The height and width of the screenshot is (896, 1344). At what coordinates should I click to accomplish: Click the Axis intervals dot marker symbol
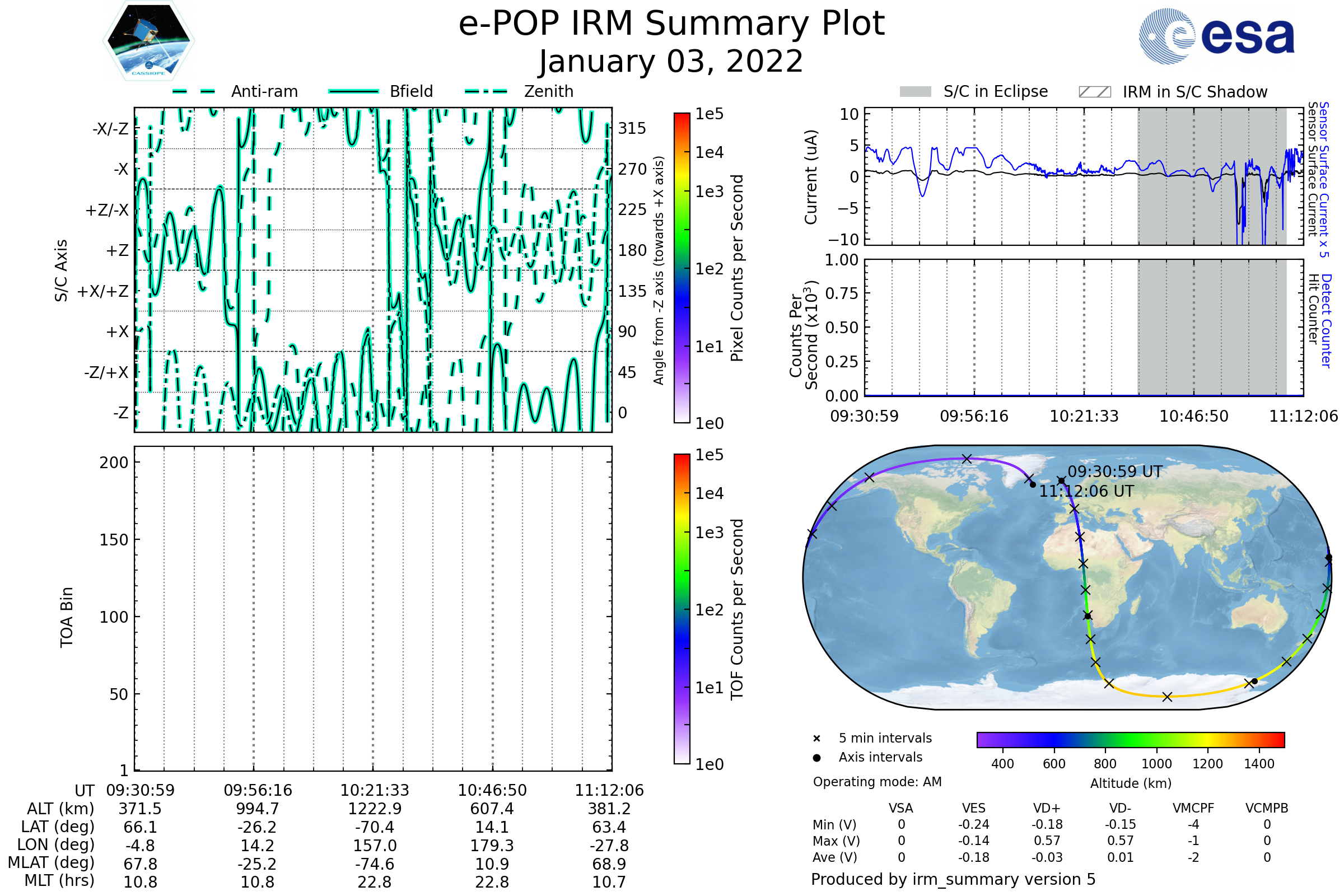[816, 758]
